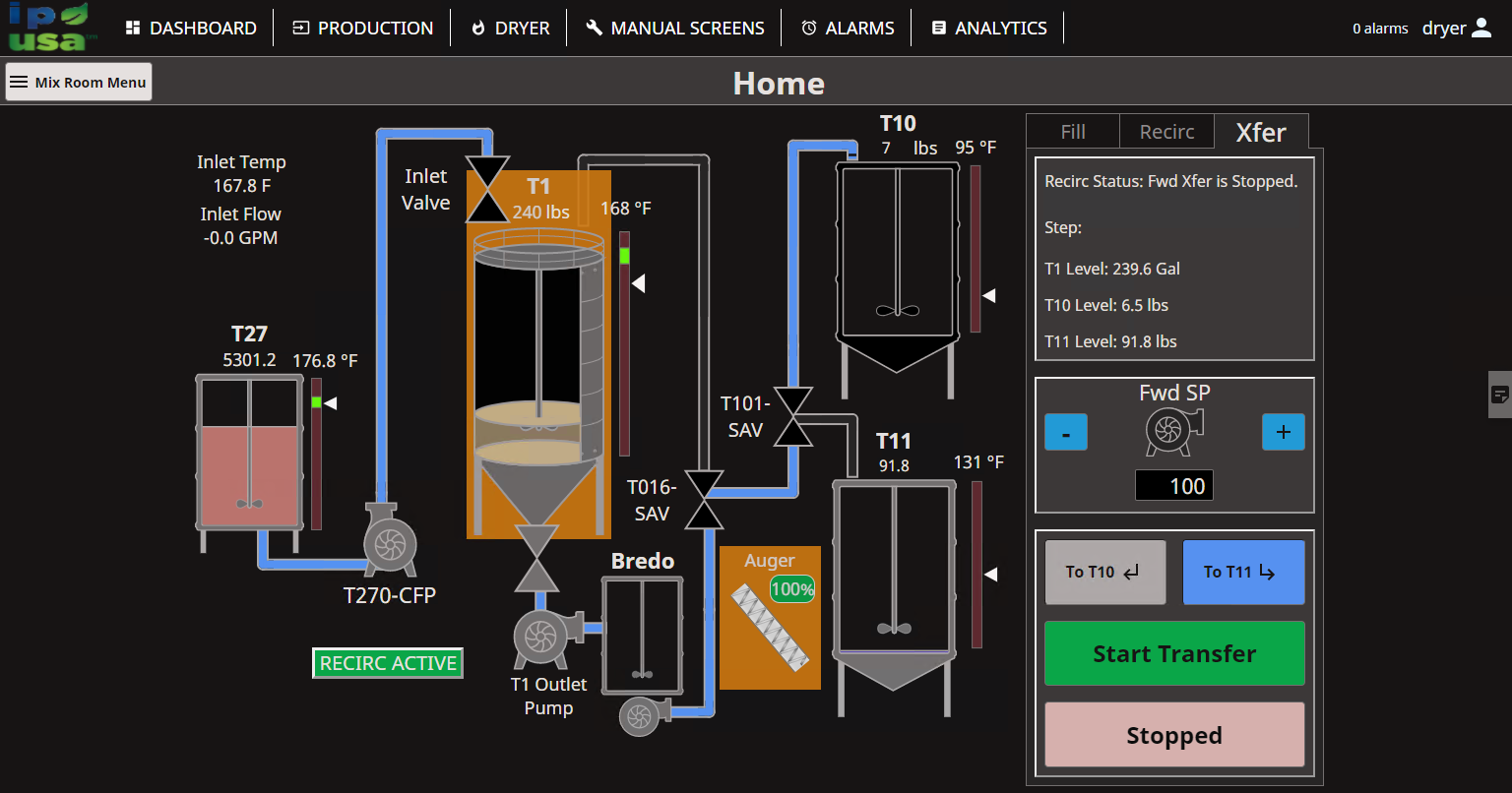Open the side notes panel icon

tap(1500, 395)
